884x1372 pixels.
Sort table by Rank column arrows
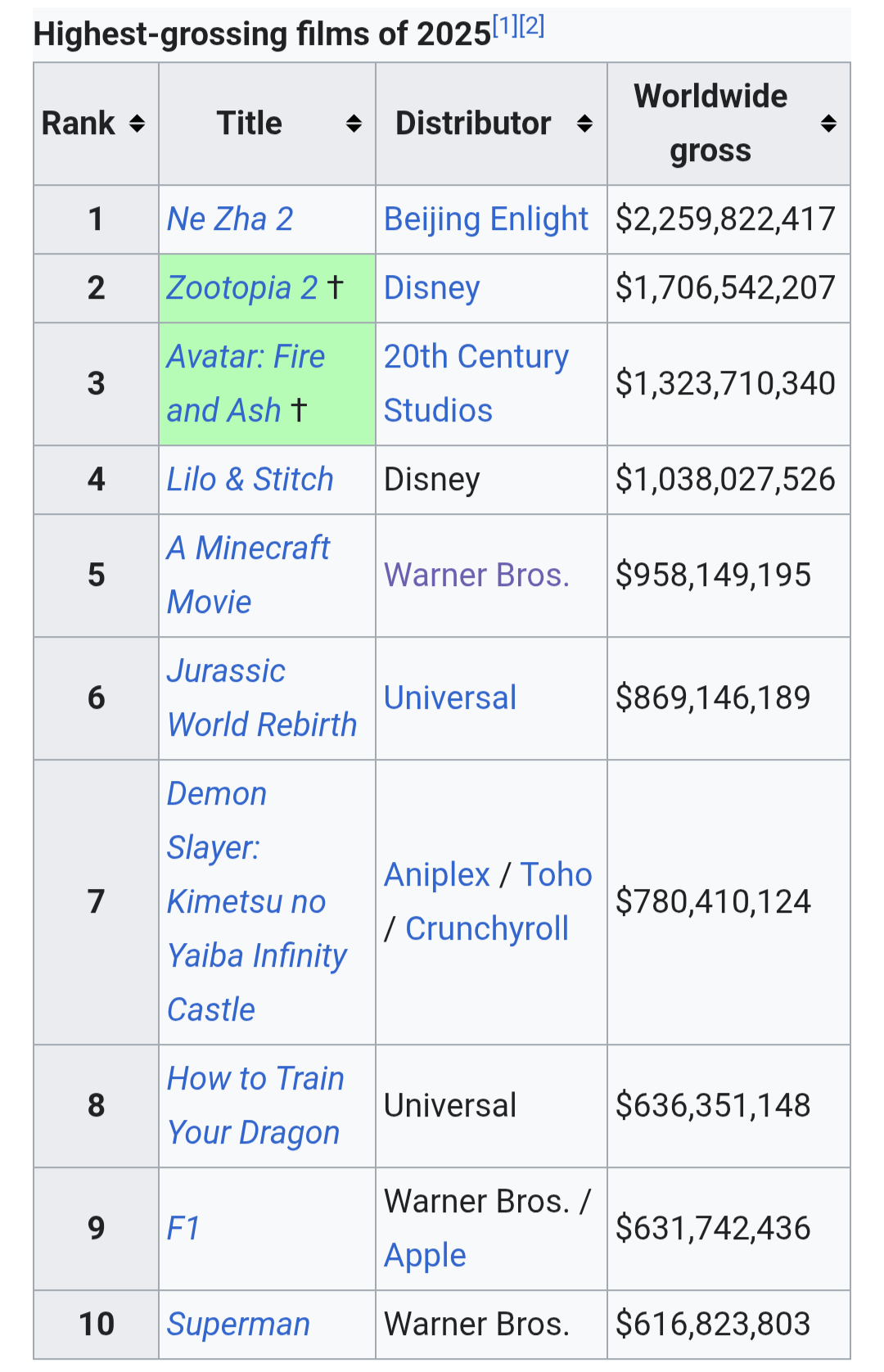click(138, 124)
